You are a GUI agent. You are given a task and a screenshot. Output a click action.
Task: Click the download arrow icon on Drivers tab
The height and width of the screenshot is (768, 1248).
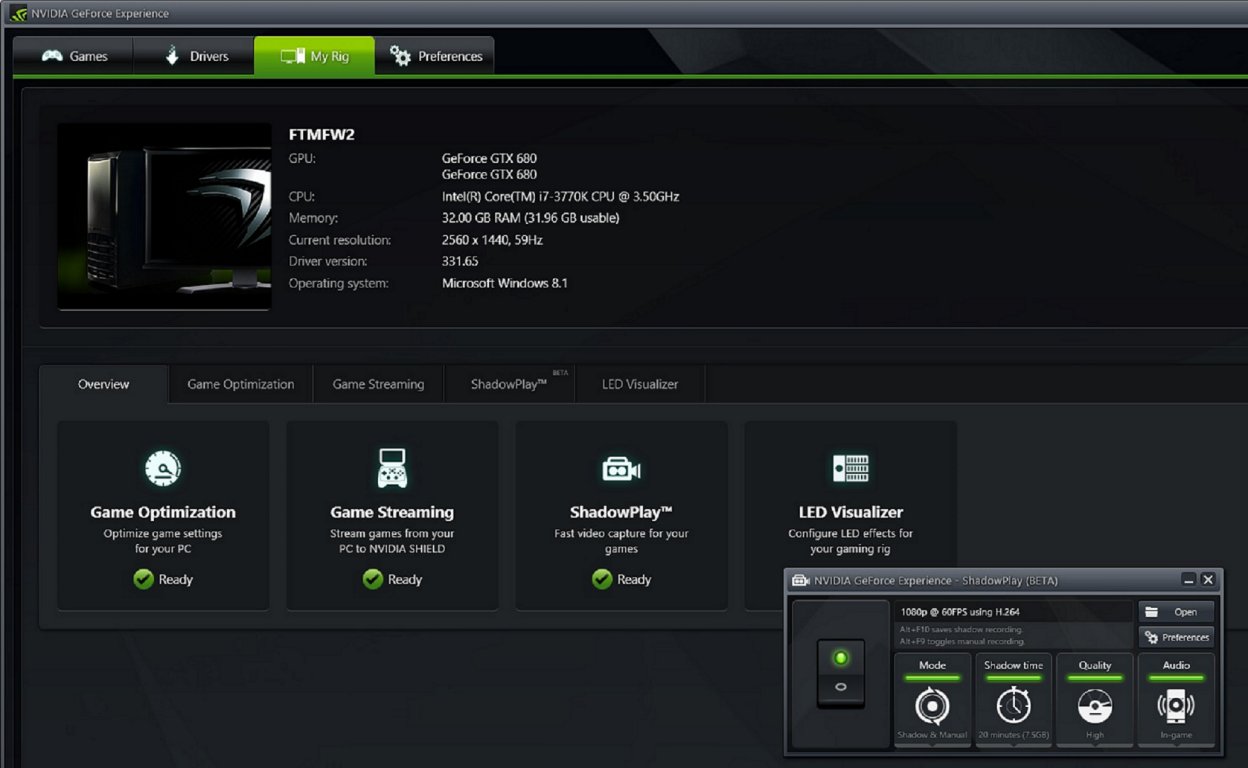coord(172,56)
